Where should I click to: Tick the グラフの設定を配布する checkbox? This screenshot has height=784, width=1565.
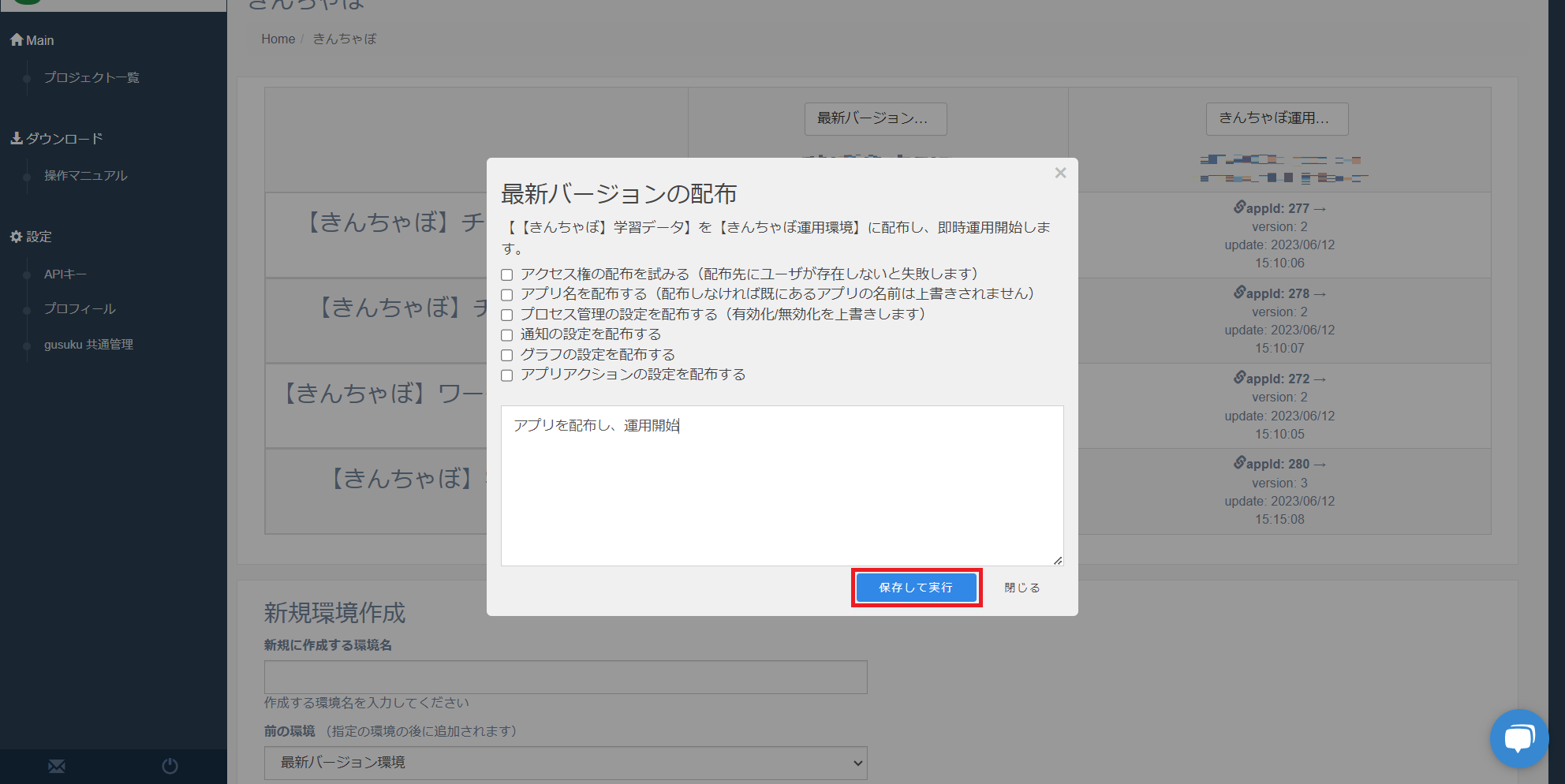click(x=507, y=356)
